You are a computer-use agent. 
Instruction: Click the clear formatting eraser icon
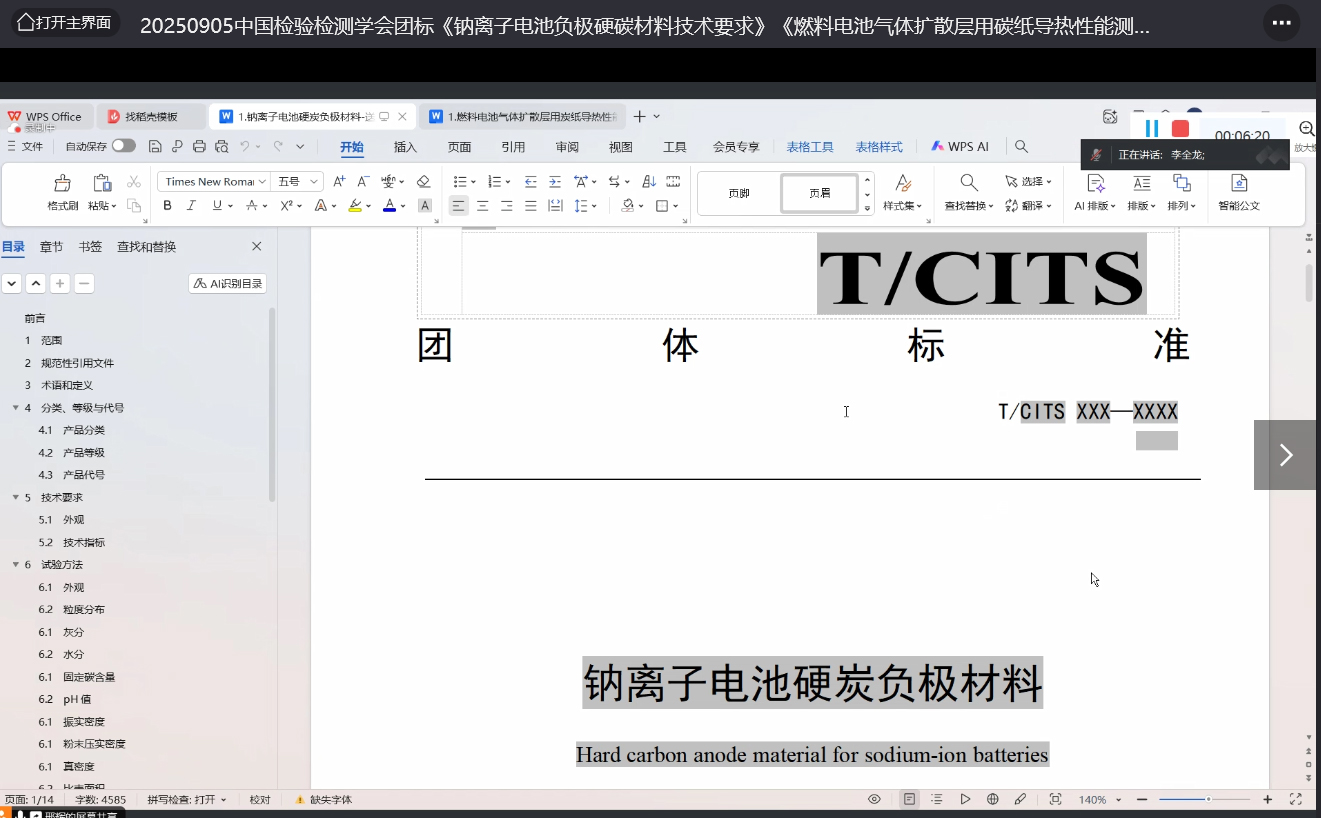click(423, 181)
